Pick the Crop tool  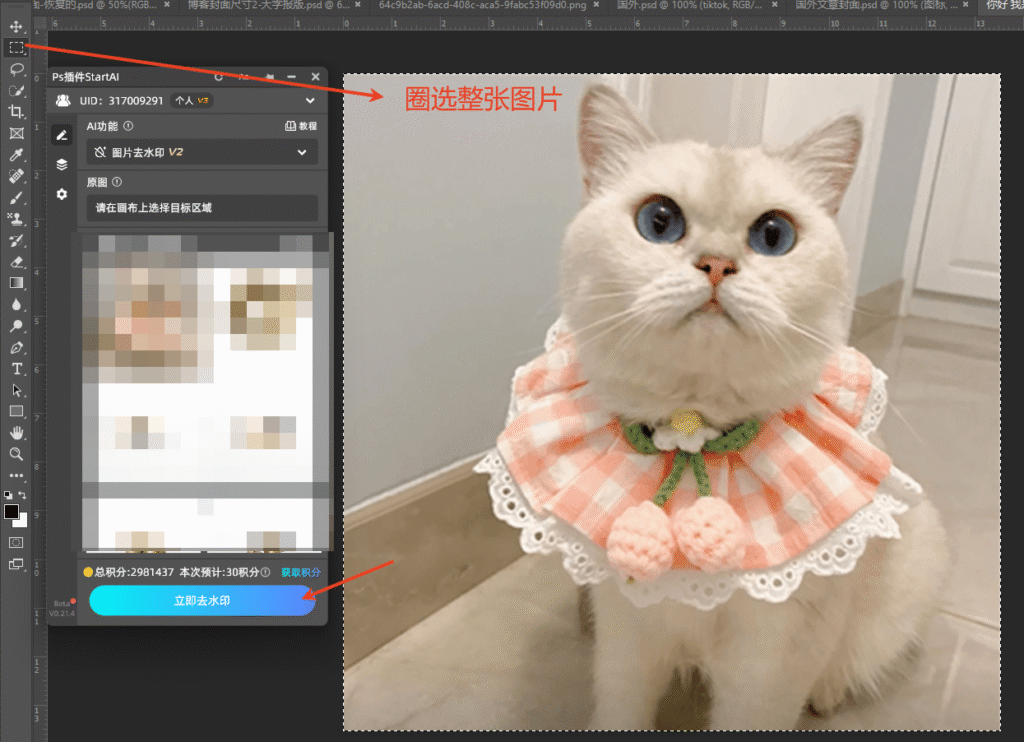16,112
